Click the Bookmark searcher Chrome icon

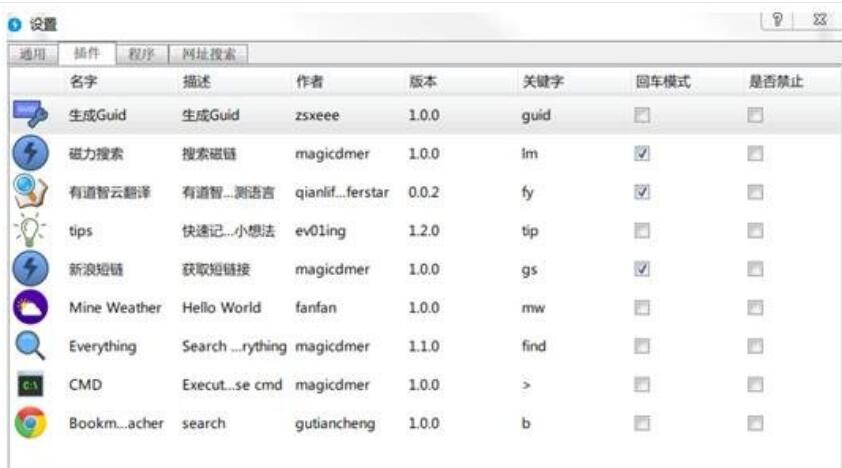click(x=31, y=423)
